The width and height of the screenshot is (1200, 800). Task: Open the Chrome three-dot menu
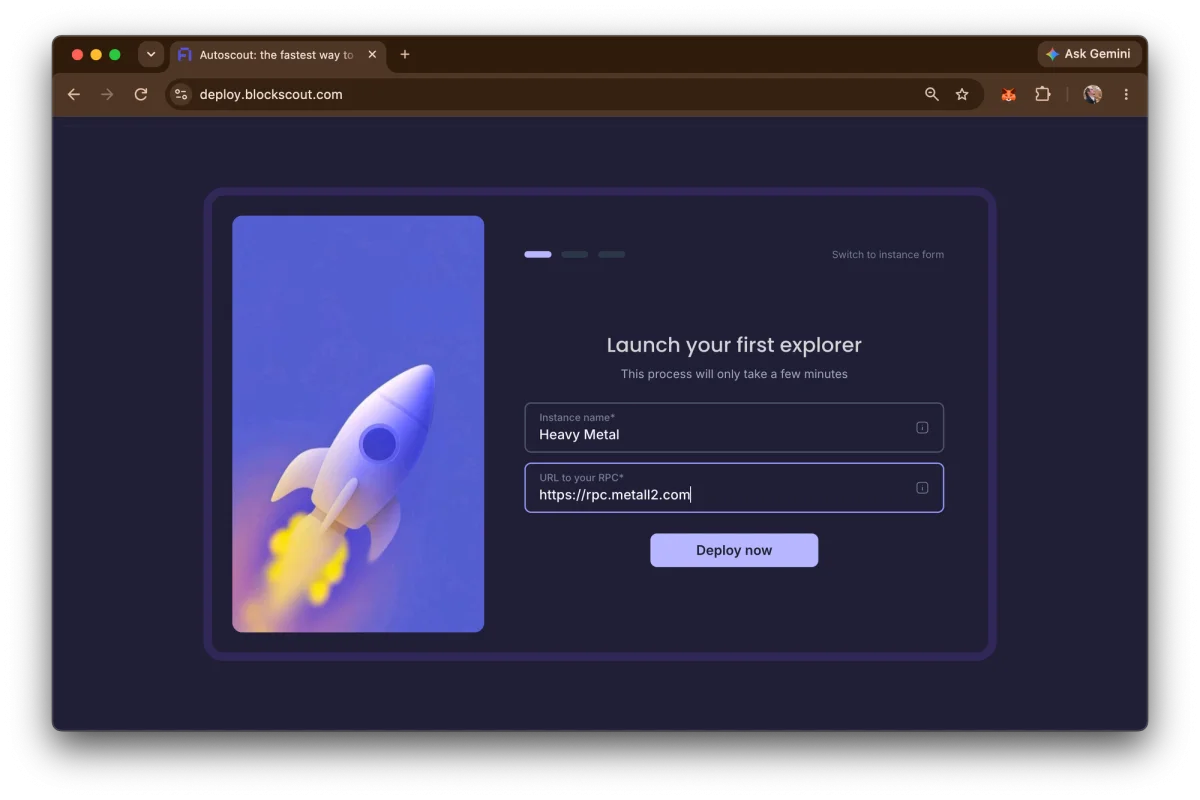coord(1126,94)
